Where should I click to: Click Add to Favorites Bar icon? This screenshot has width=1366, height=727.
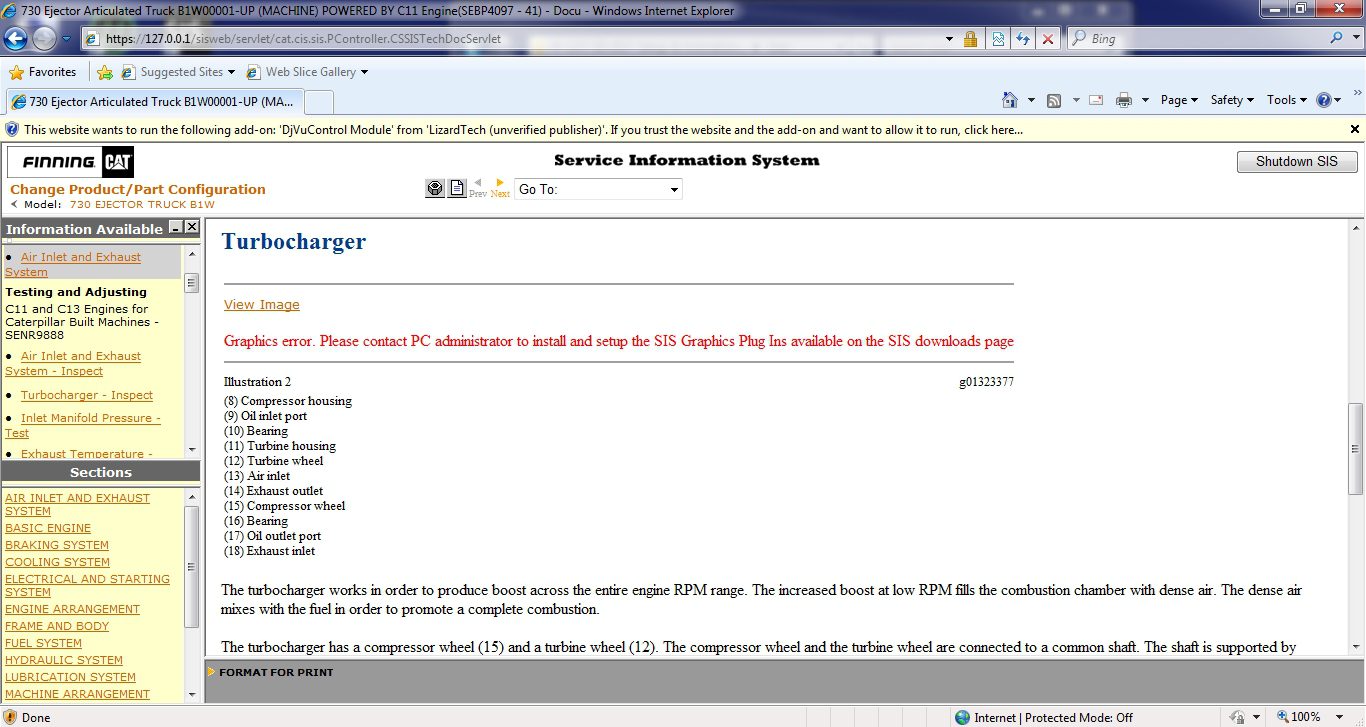(105, 72)
